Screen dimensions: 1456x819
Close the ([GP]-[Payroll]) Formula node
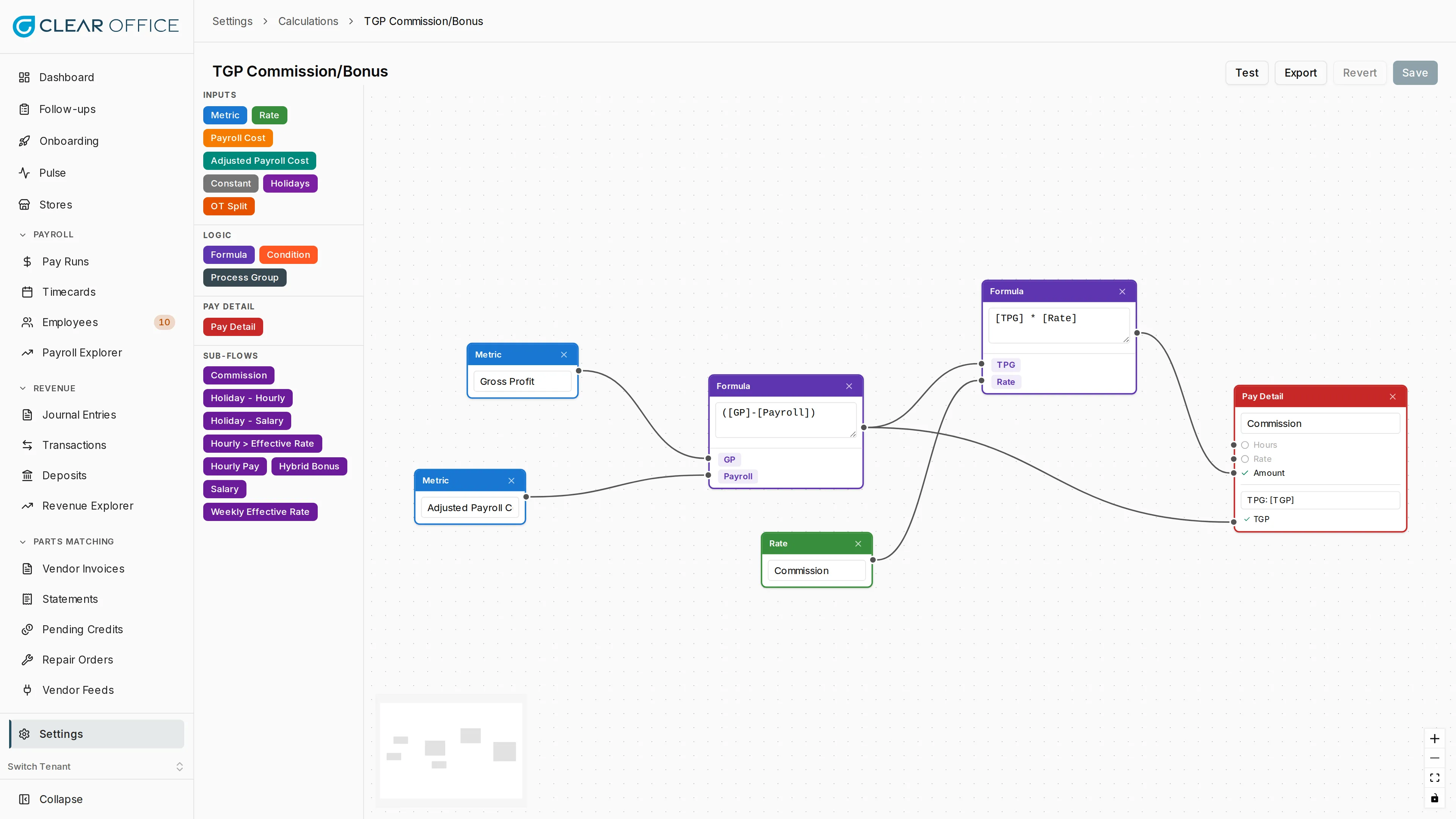(849, 386)
